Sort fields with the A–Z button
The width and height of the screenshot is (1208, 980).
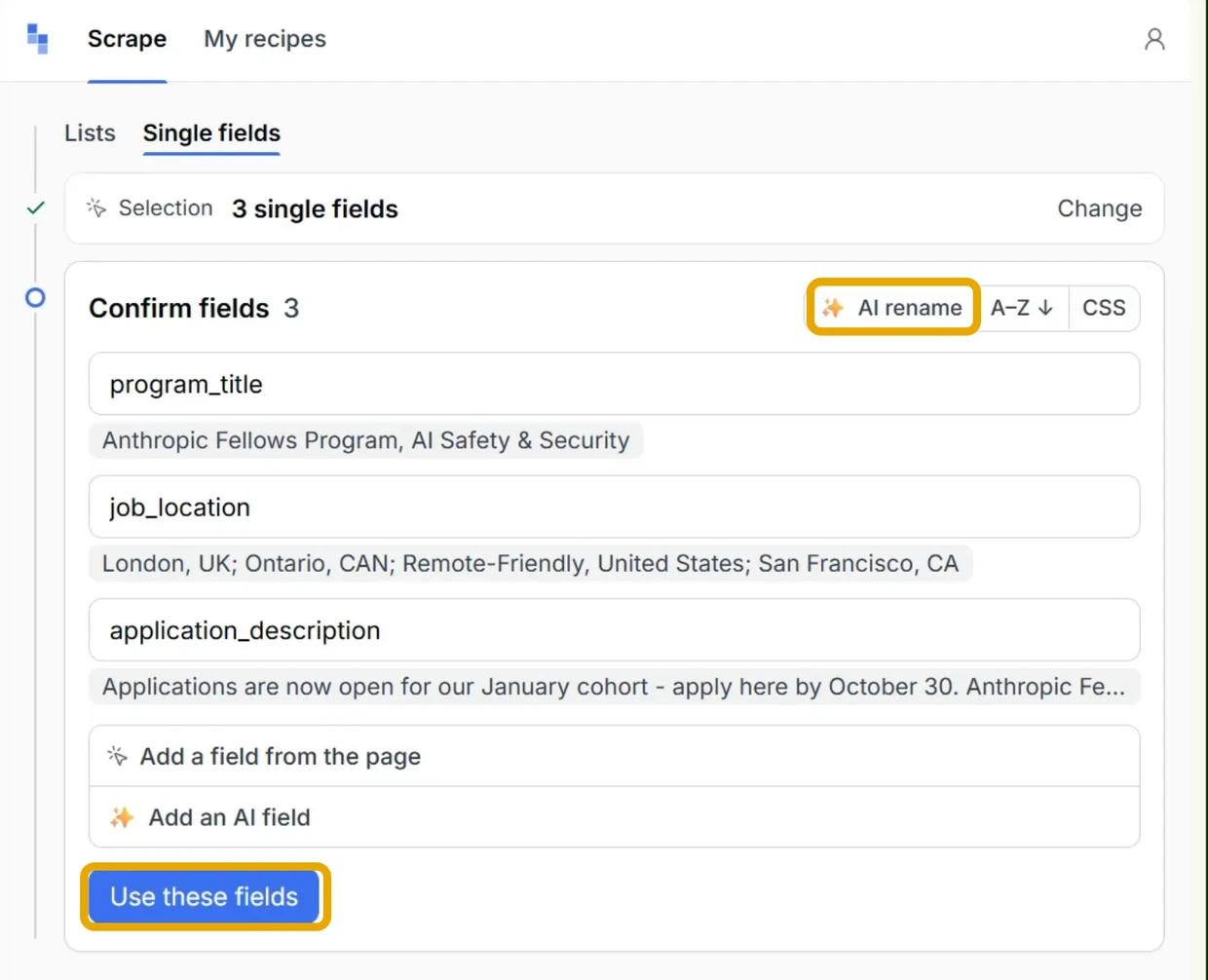click(x=1022, y=308)
